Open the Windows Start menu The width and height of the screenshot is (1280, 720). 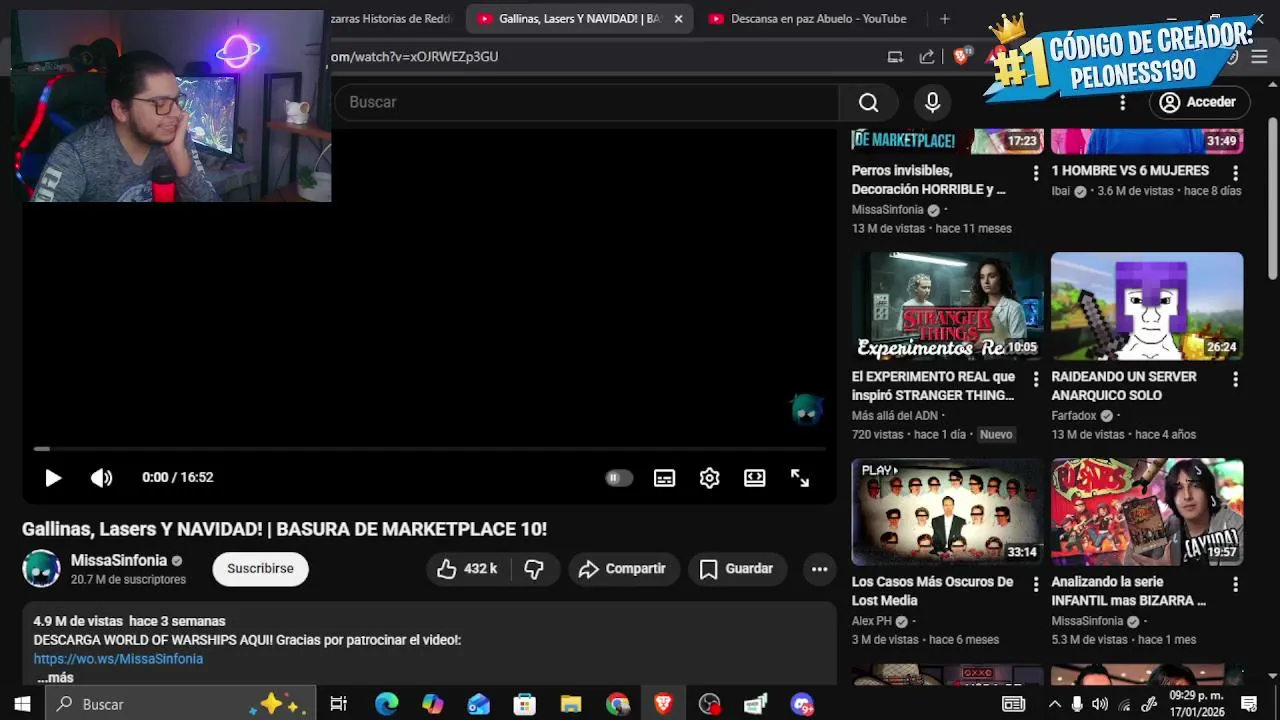(x=22, y=704)
